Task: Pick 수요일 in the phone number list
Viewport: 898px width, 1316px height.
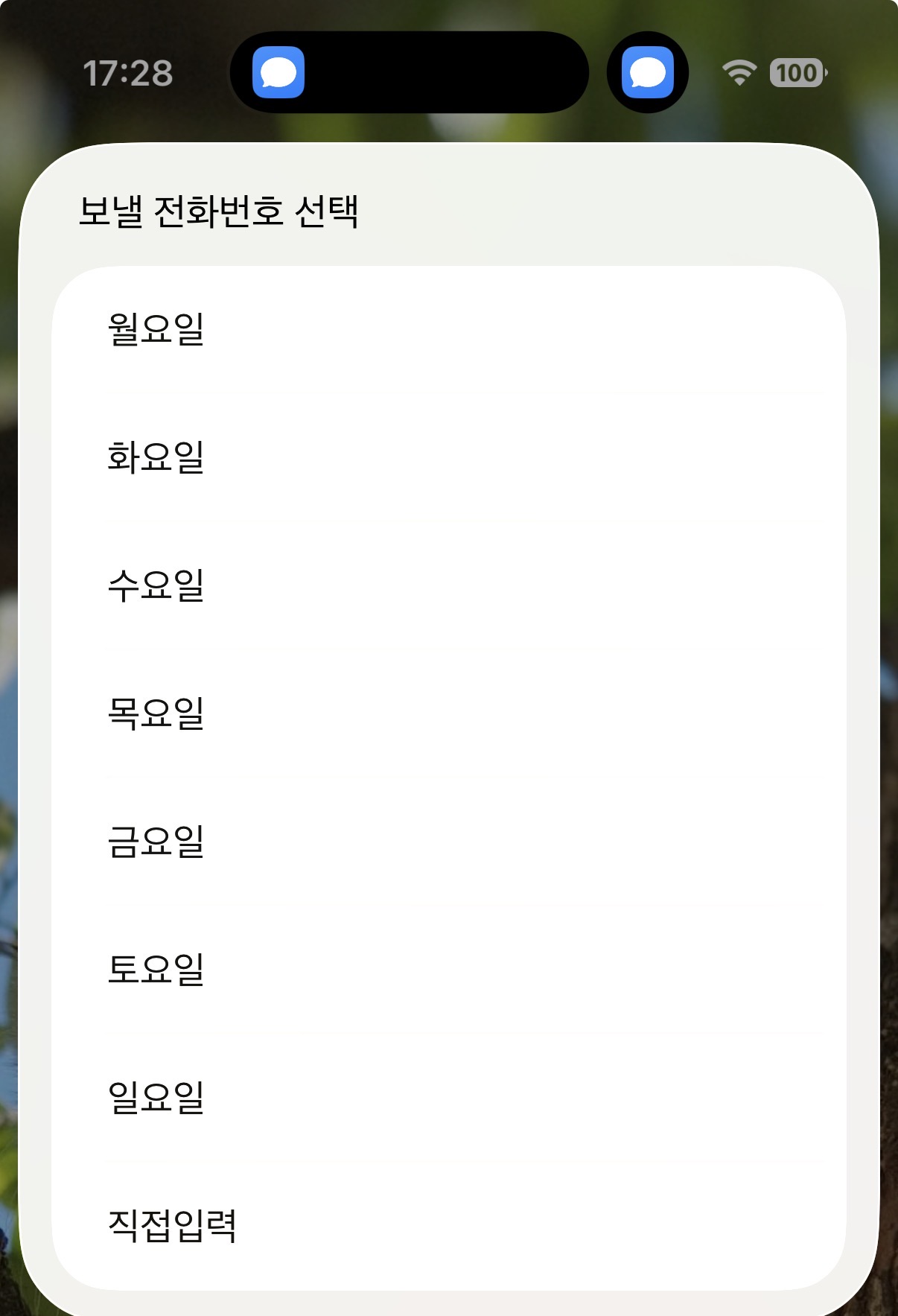Action: pos(449,586)
